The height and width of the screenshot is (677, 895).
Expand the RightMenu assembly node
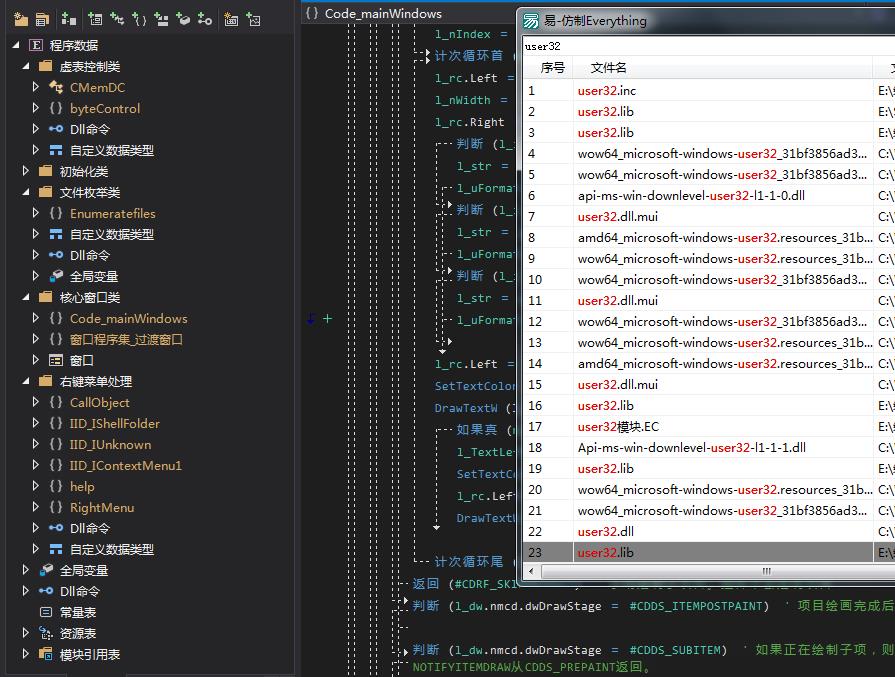click(36, 507)
